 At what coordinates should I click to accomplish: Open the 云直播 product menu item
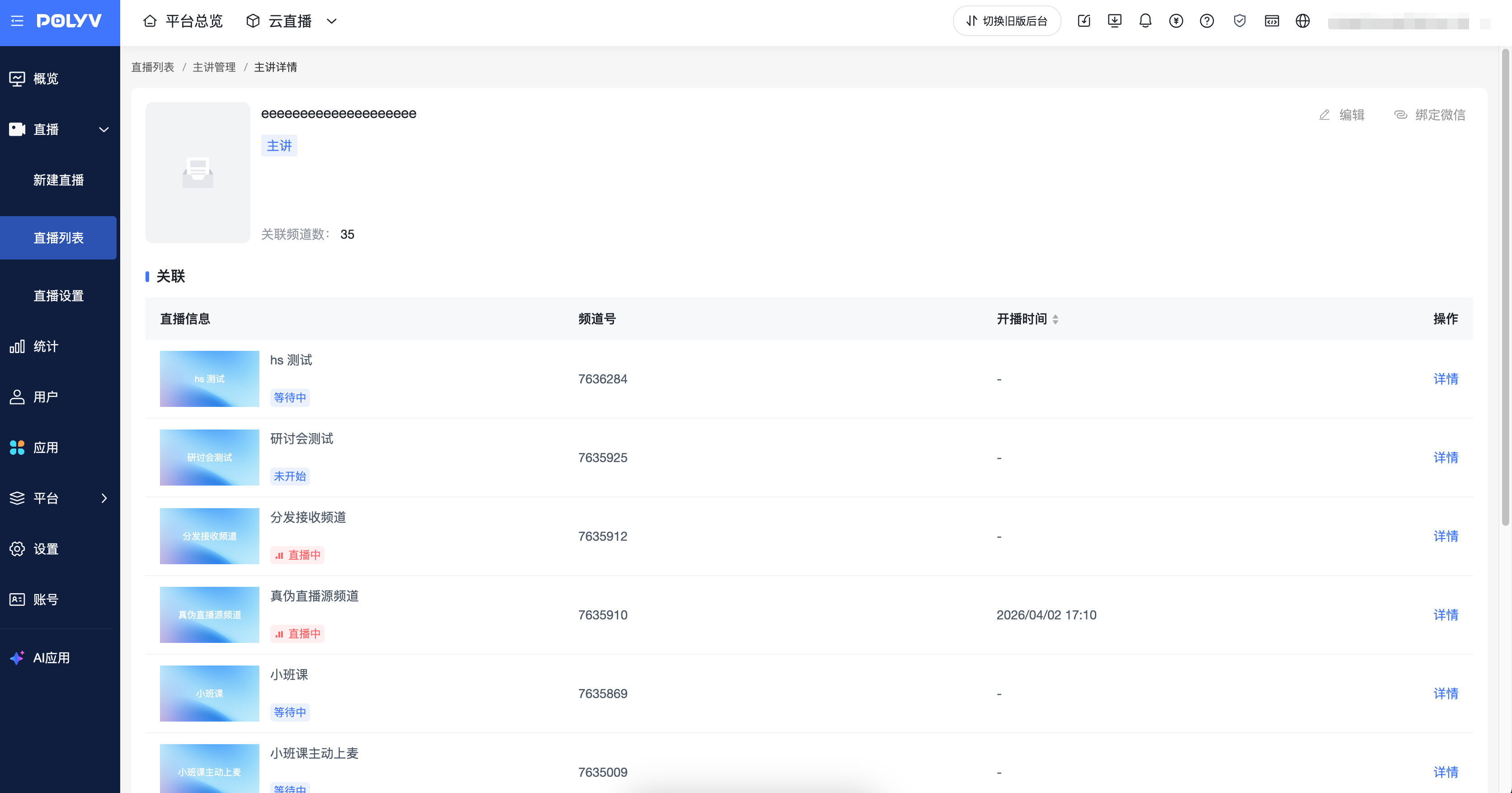tap(279, 21)
